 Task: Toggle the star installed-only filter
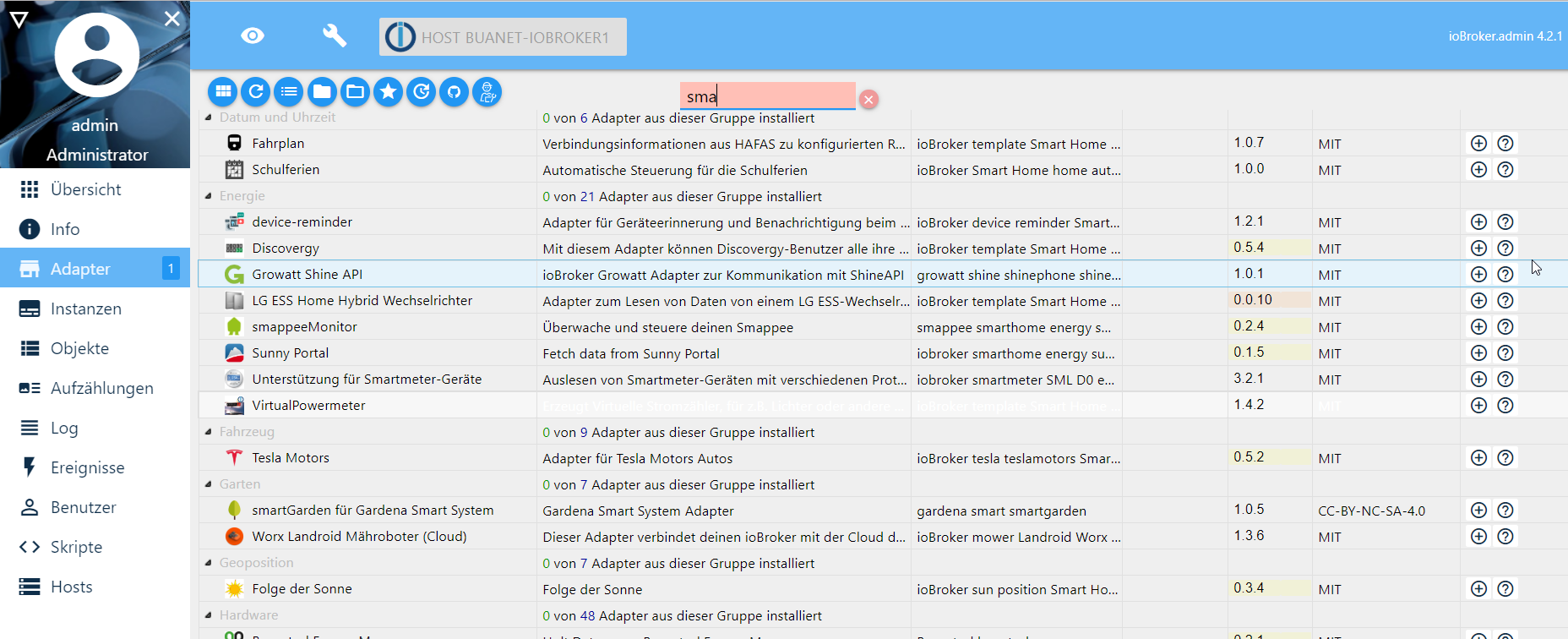pos(389,91)
